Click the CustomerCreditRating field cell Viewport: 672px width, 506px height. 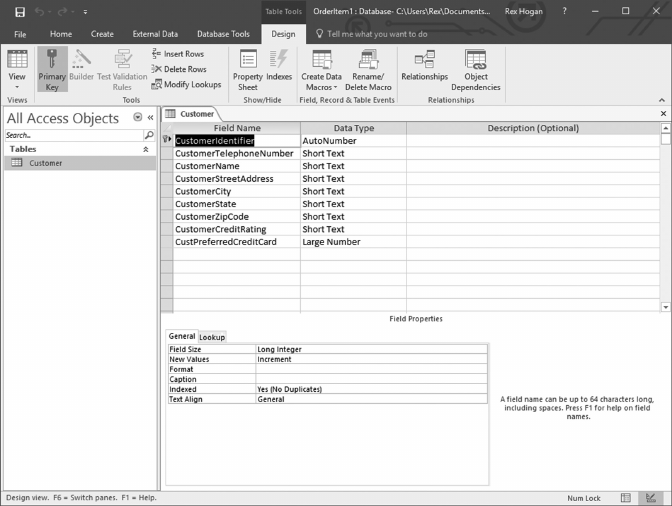click(x=237, y=229)
